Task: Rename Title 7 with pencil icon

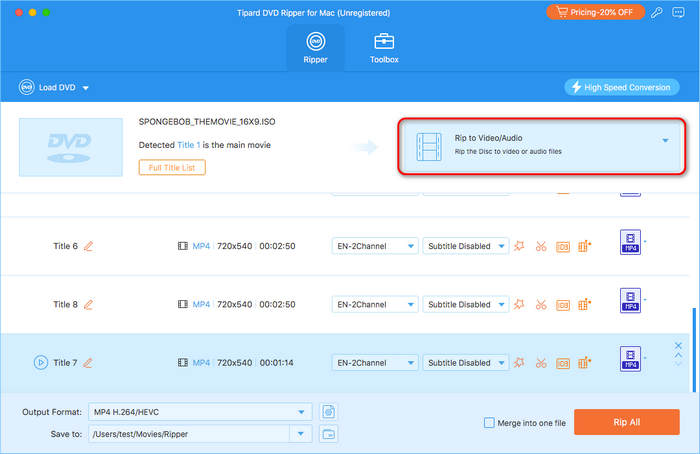Action: click(x=88, y=363)
